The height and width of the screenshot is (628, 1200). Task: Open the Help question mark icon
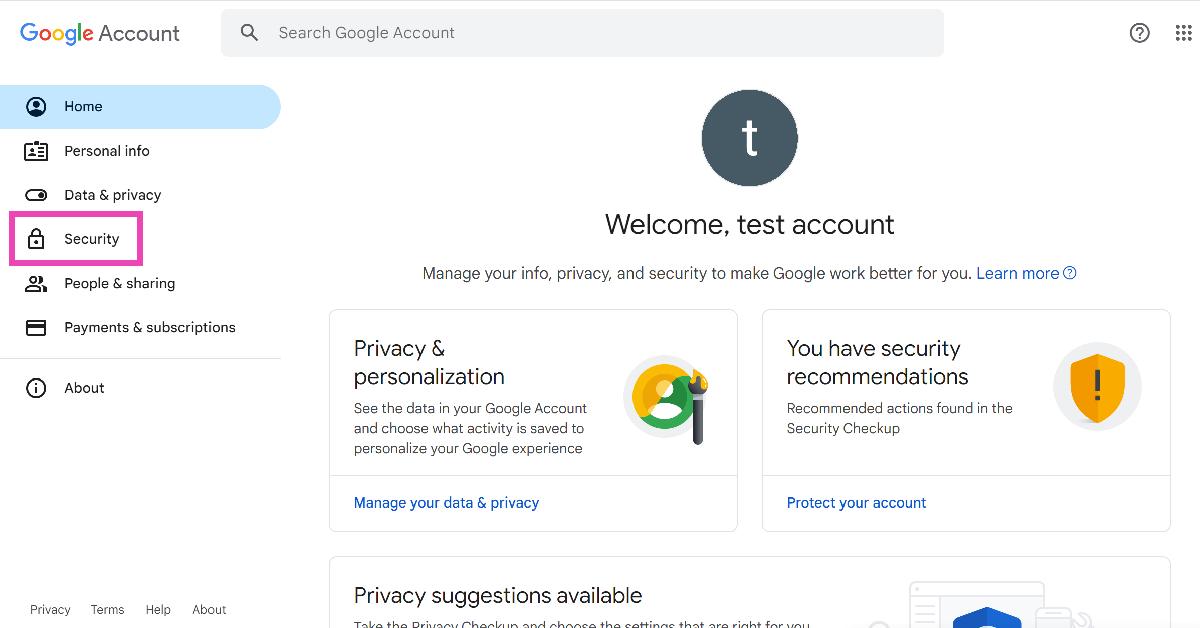click(x=1139, y=33)
